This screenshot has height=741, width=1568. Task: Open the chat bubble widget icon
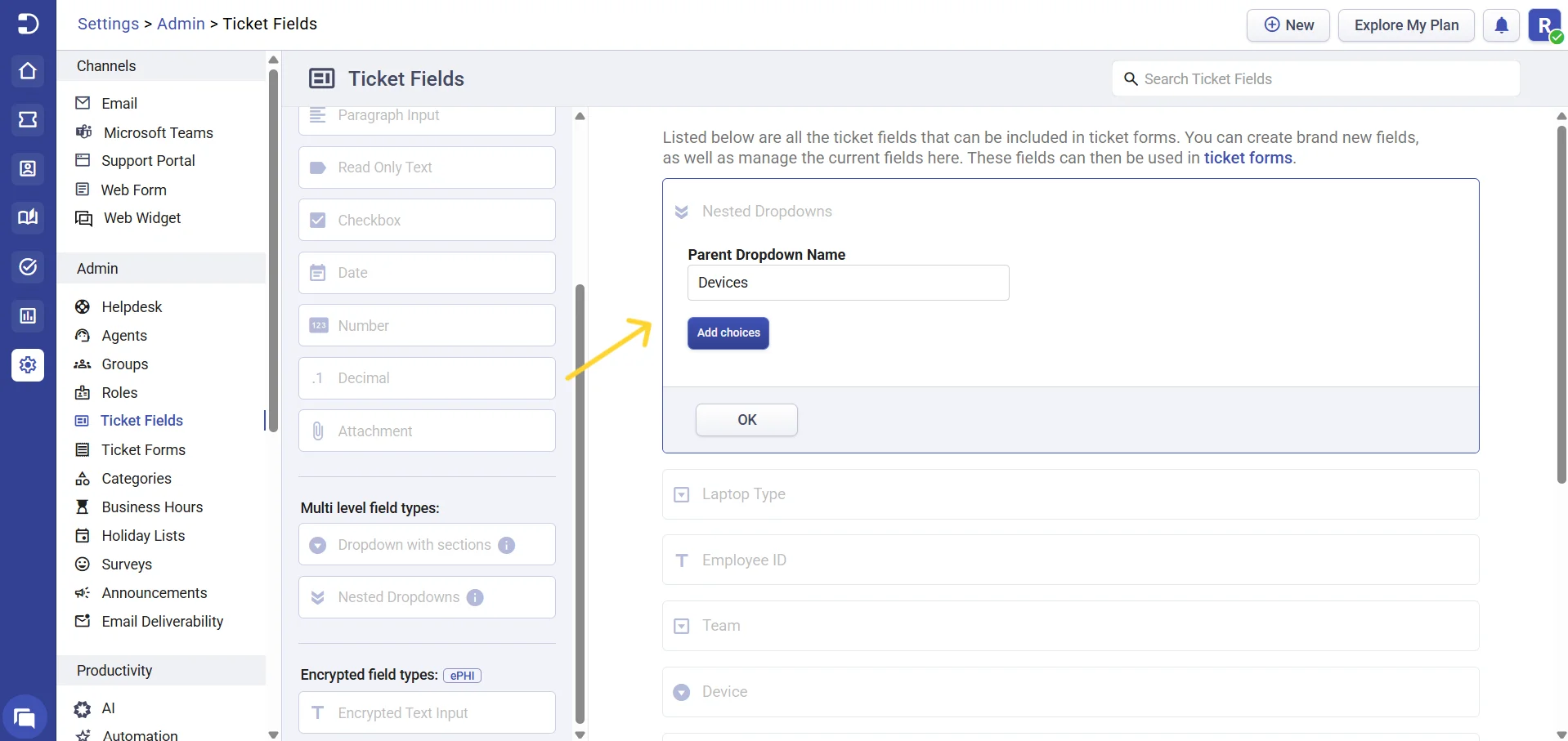point(25,718)
